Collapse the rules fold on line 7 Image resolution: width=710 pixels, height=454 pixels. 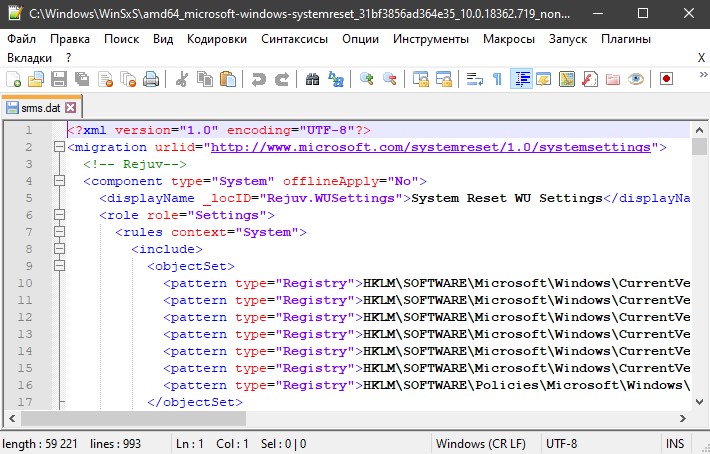59,232
